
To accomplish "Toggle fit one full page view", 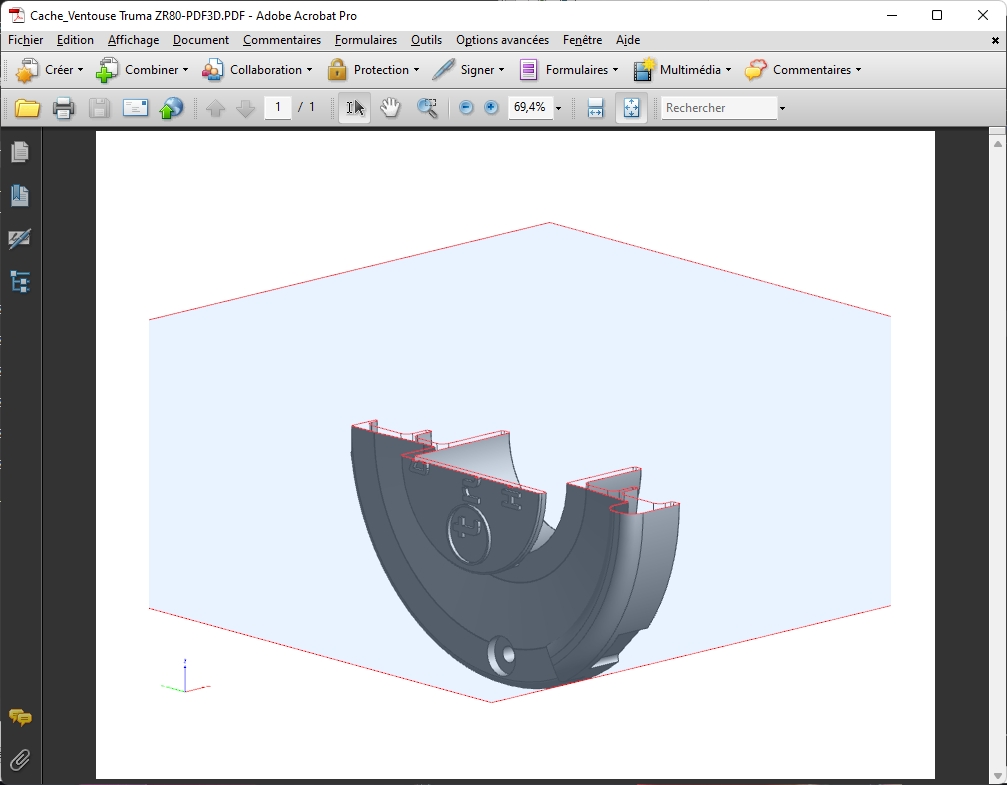I will click(631, 108).
